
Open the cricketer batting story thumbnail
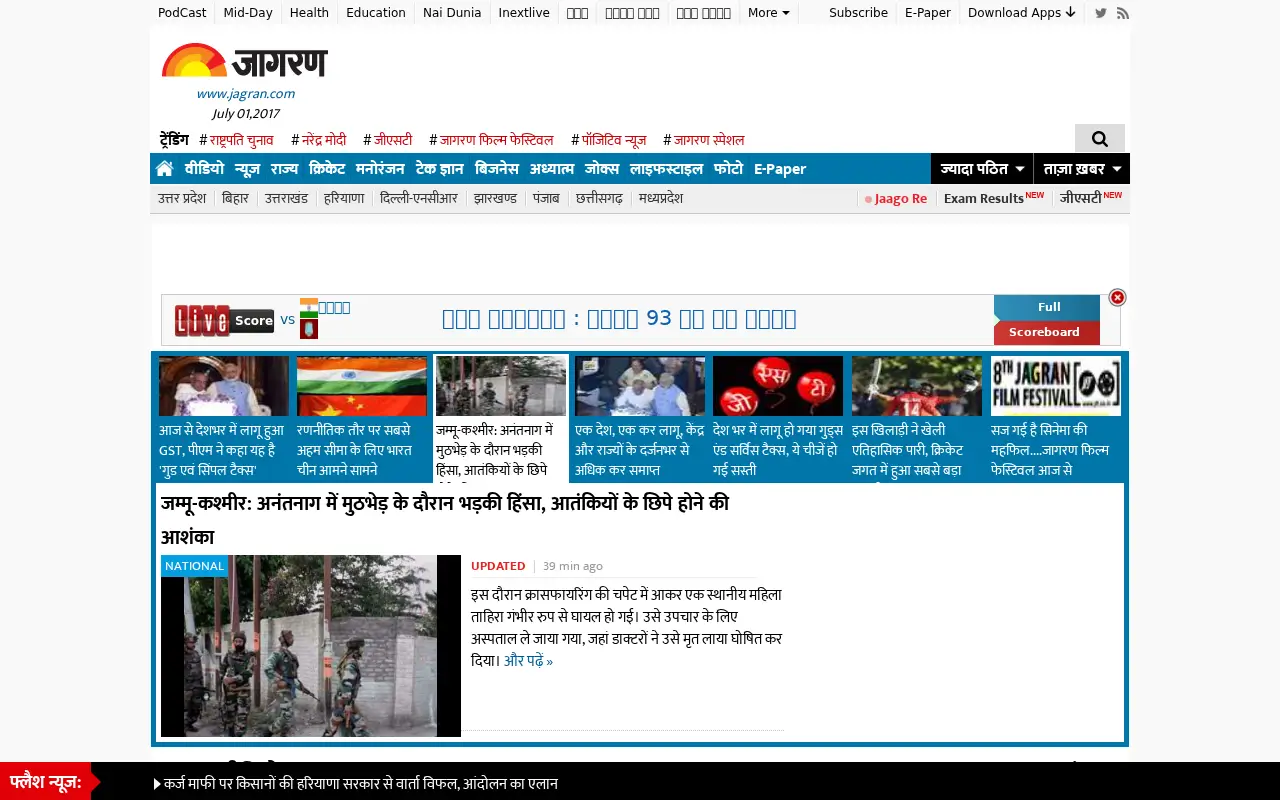917,386
